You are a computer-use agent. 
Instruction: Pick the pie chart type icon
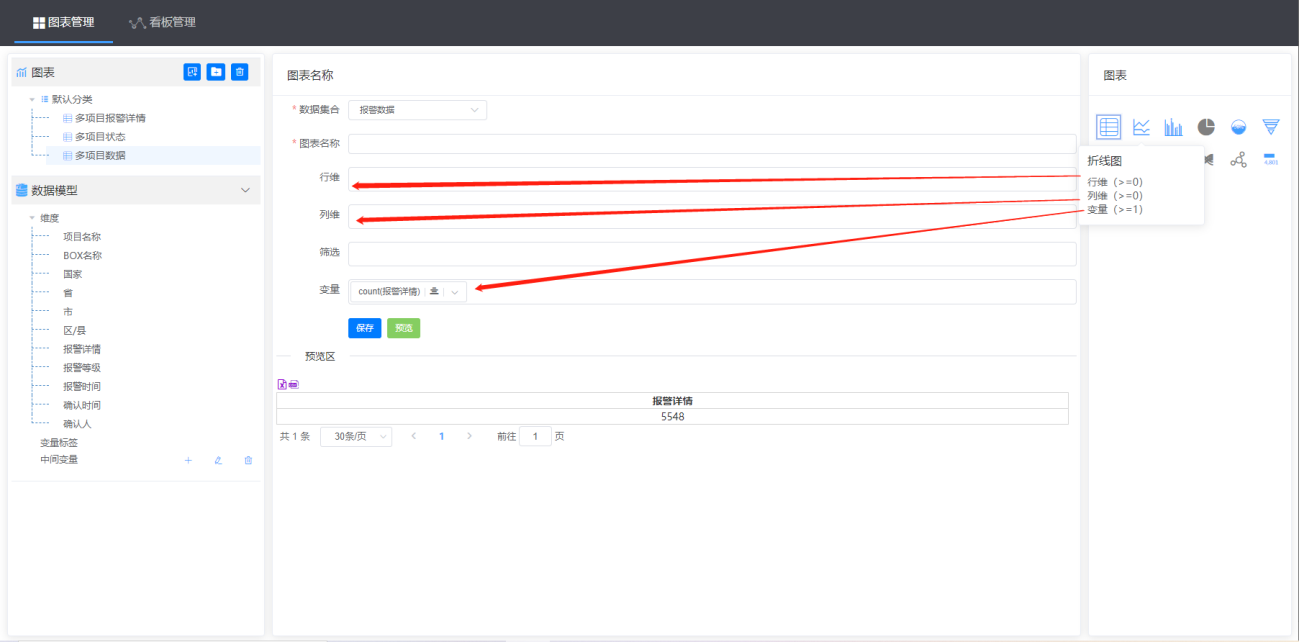tap(1206, 127)
